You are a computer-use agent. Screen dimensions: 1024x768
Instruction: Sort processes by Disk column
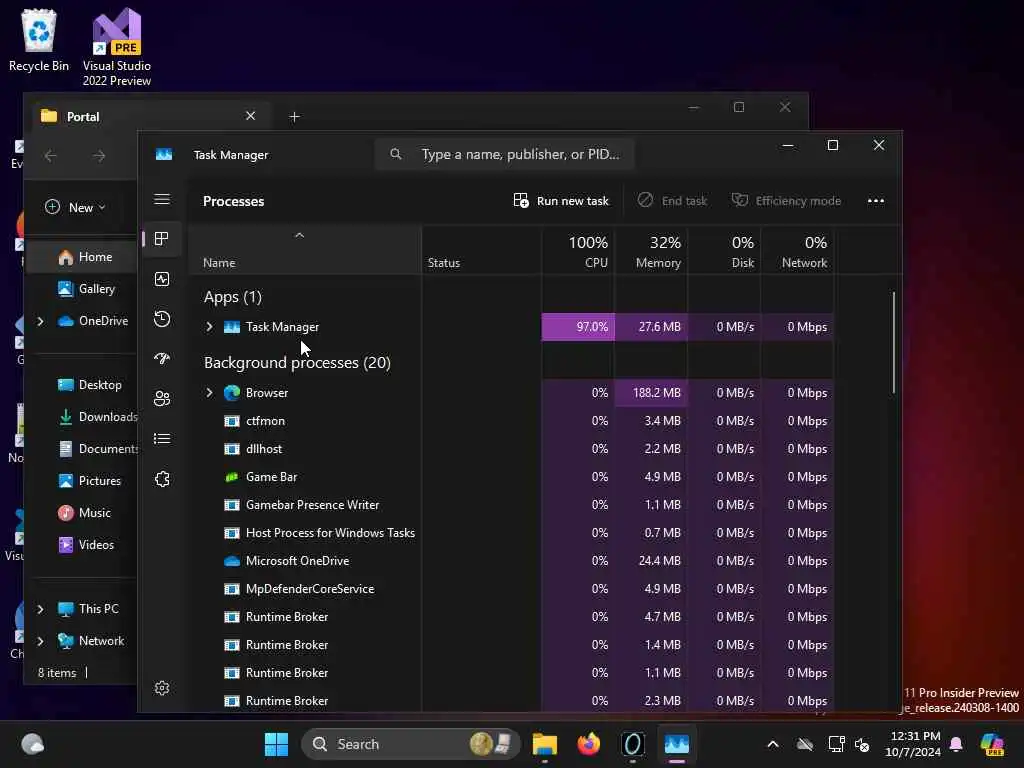(724, 251)
